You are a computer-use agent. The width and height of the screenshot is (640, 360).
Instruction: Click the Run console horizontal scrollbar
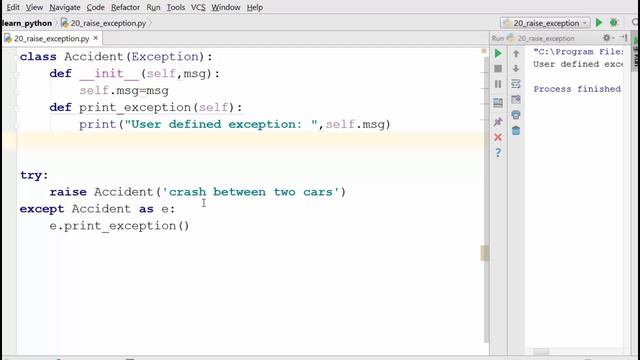point(541,352)
